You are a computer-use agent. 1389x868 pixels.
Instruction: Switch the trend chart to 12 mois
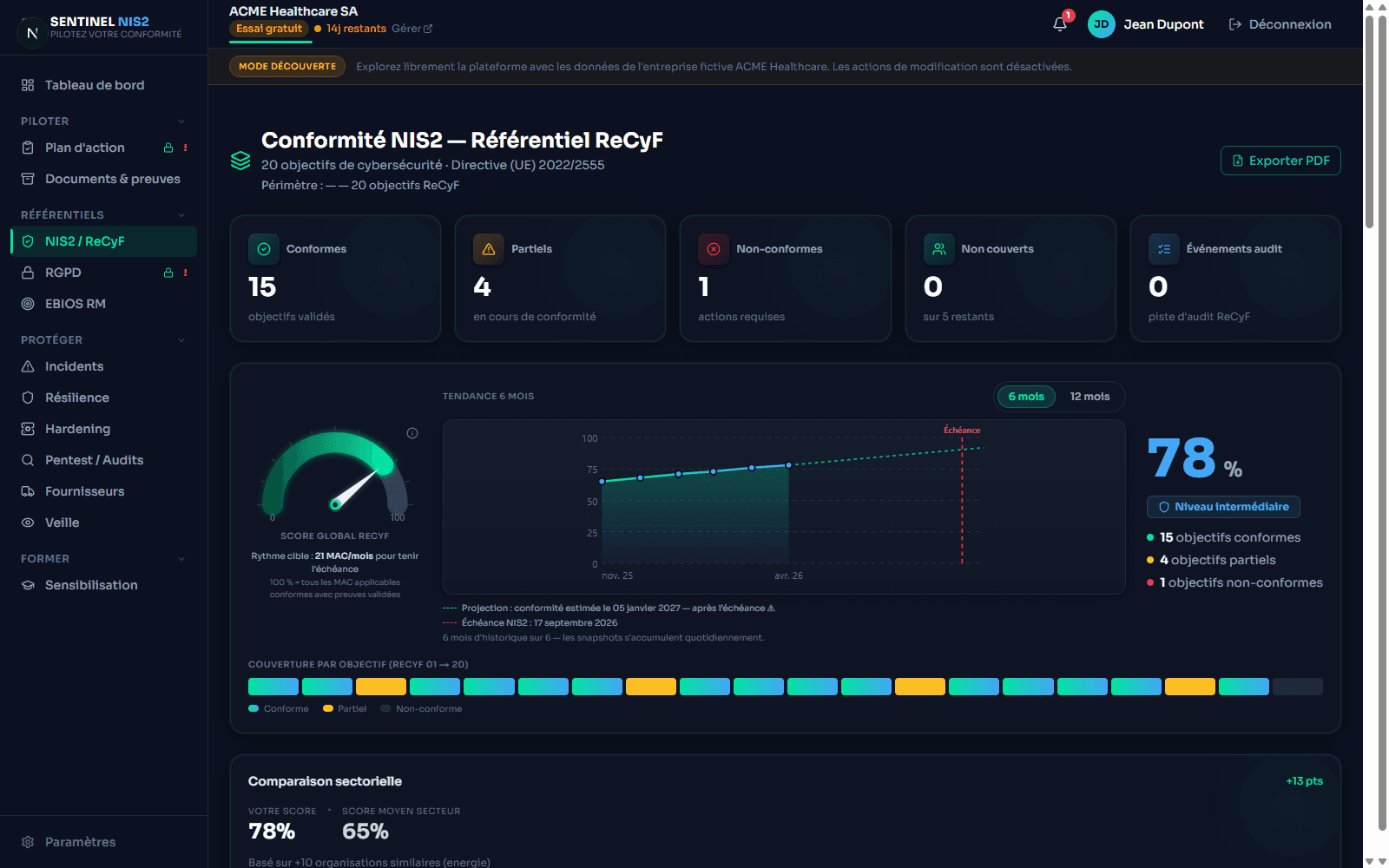click(1089, 397)
